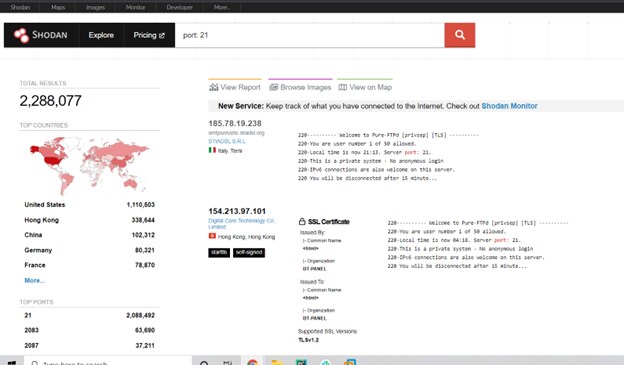Click the STIADSL S.R.L. organization link
Screen dimensions: 624x365
point(227,141)
